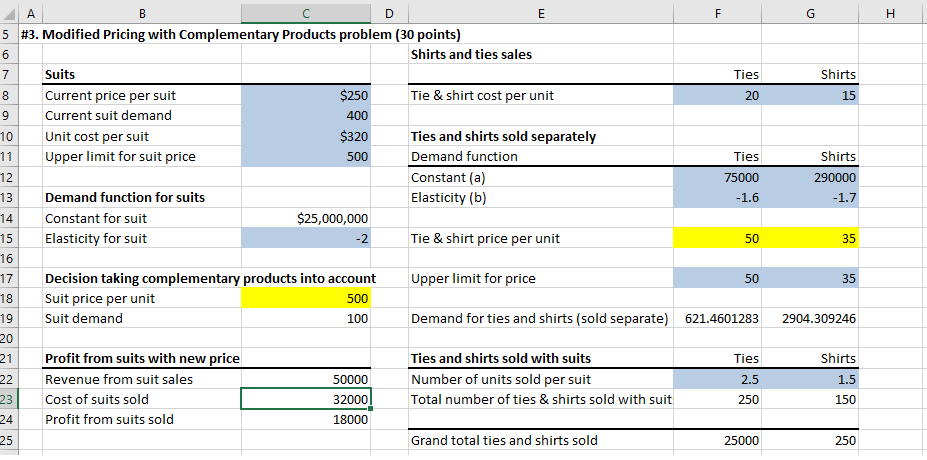Select tie cost per unit cell 20

(718, 95)
